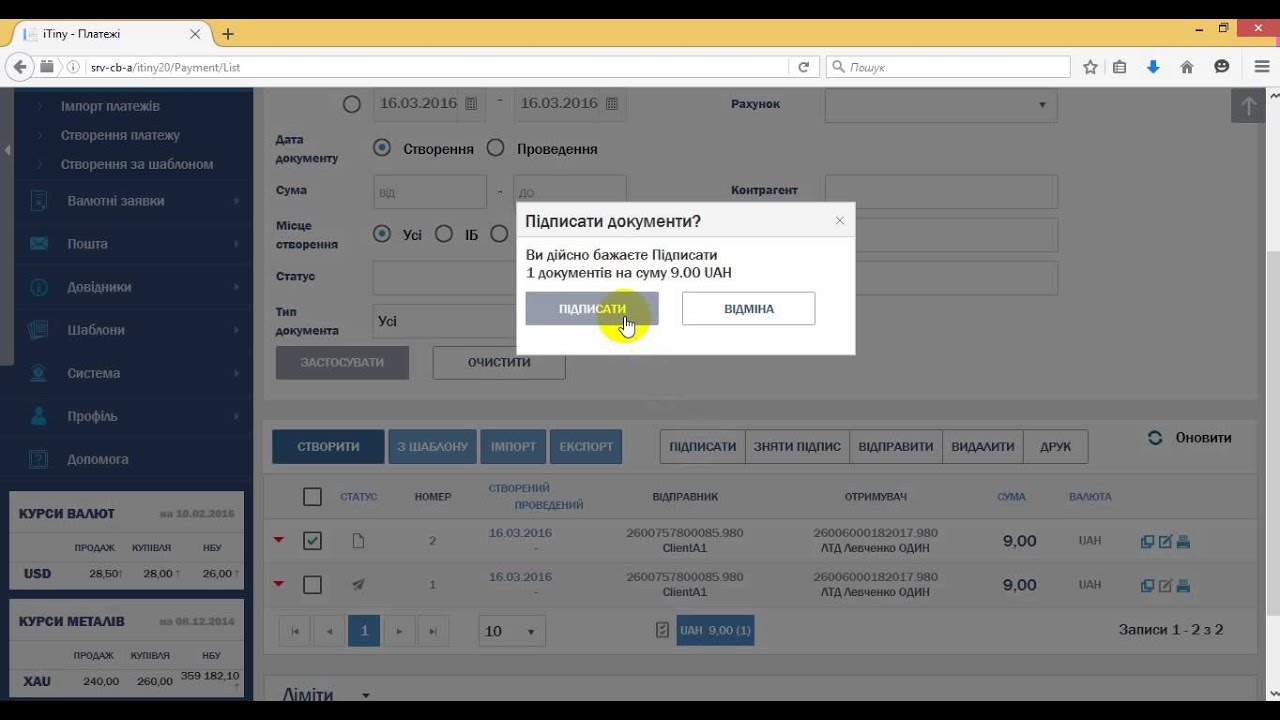This screenshot has height=720, width=1280.
Task: Click the Firefox search box Пошук
Action: (x=948, y=67)
